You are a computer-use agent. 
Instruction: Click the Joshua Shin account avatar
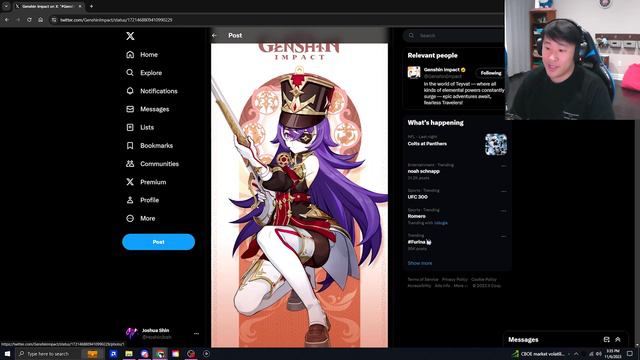tap(131, 333)
